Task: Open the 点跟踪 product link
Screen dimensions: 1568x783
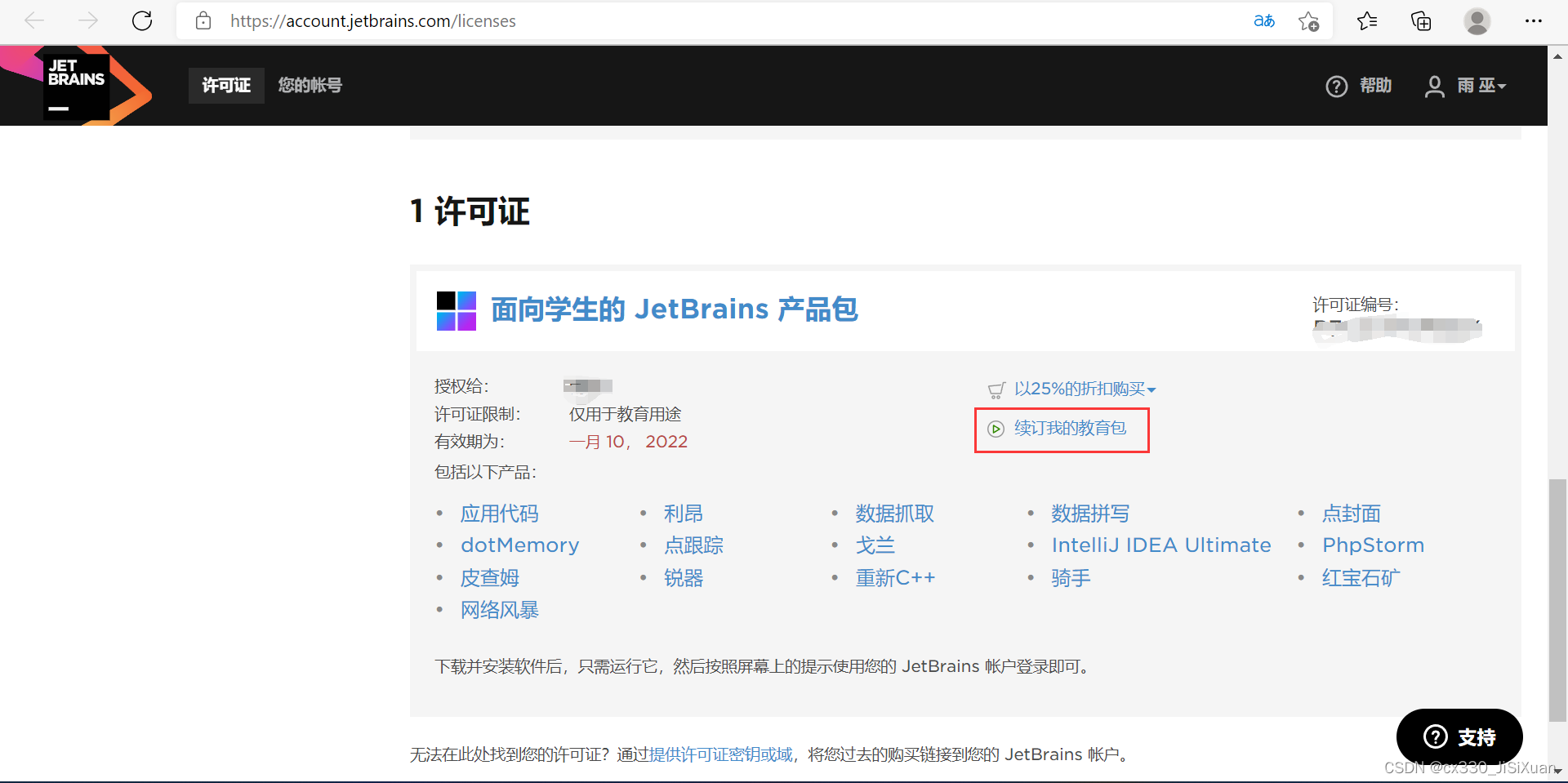Action: click(693, 545)
